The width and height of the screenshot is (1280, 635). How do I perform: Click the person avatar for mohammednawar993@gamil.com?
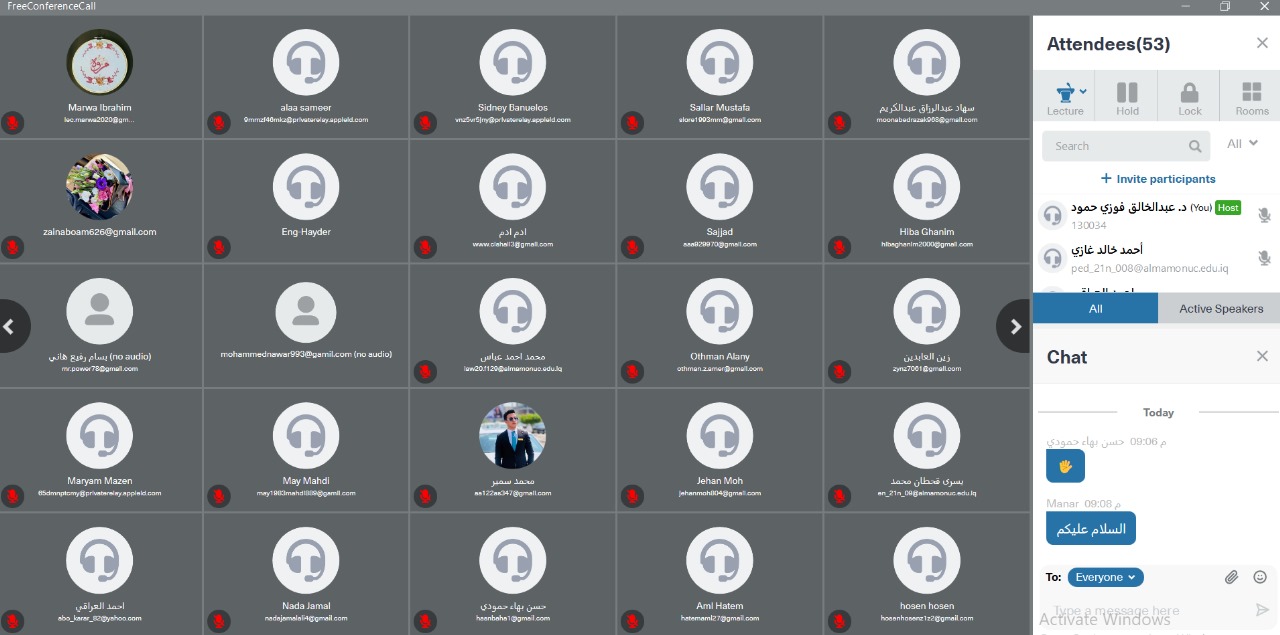tap(306, 312)
